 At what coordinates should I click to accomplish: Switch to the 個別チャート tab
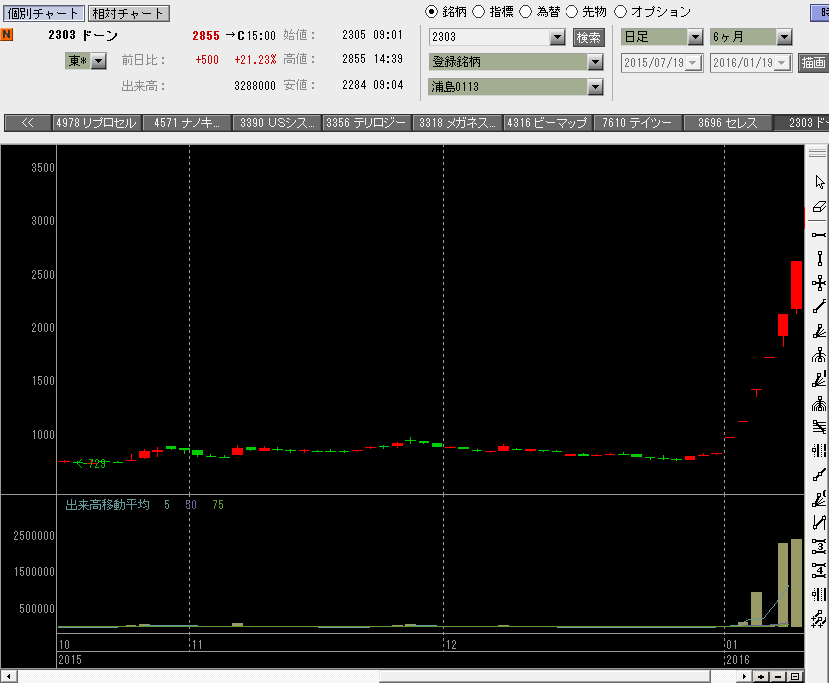pyautogui.click(x=43, y=13)
